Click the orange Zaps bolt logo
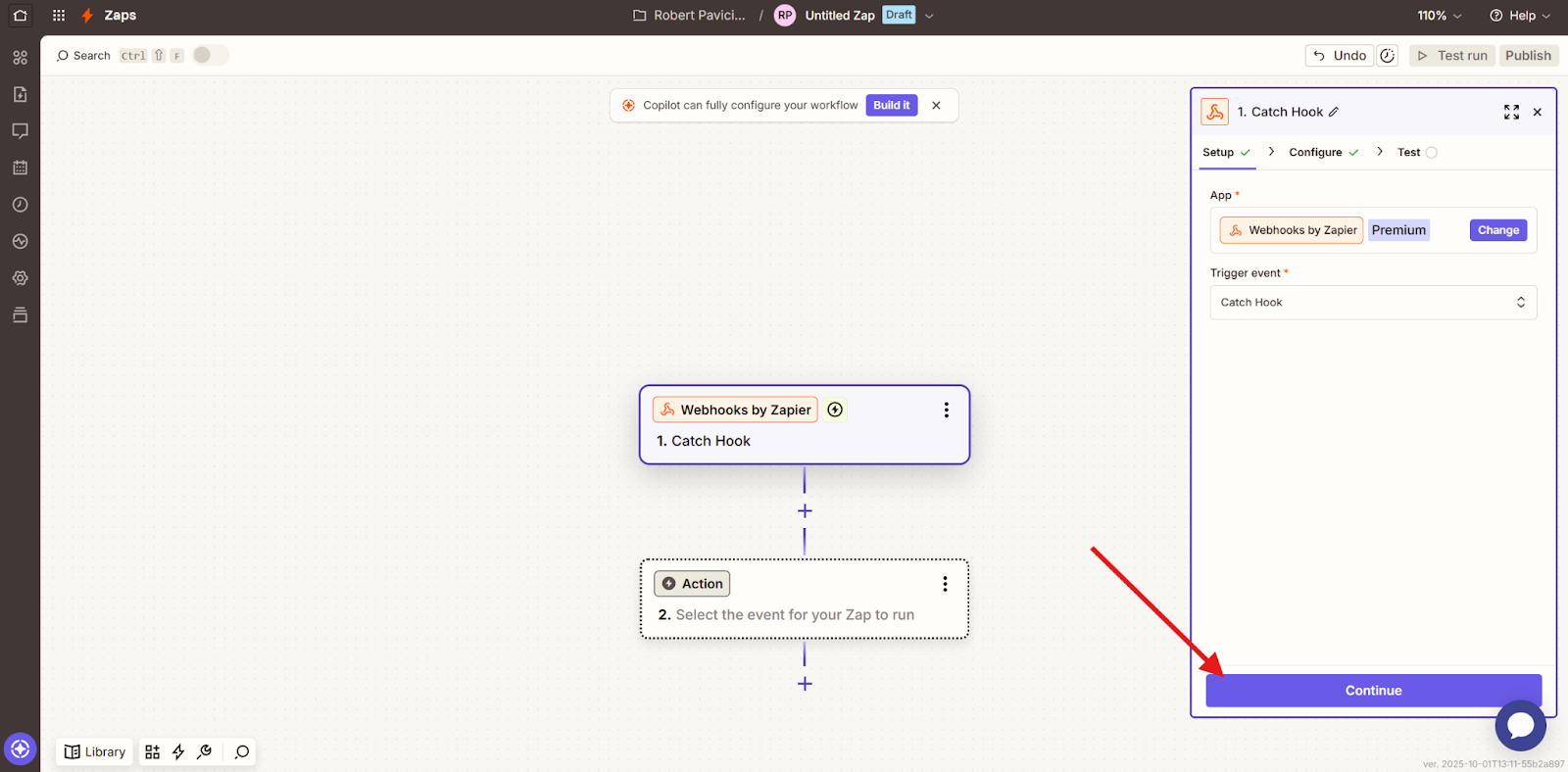This screenshot has height=772, width=1568. [87, 16]
